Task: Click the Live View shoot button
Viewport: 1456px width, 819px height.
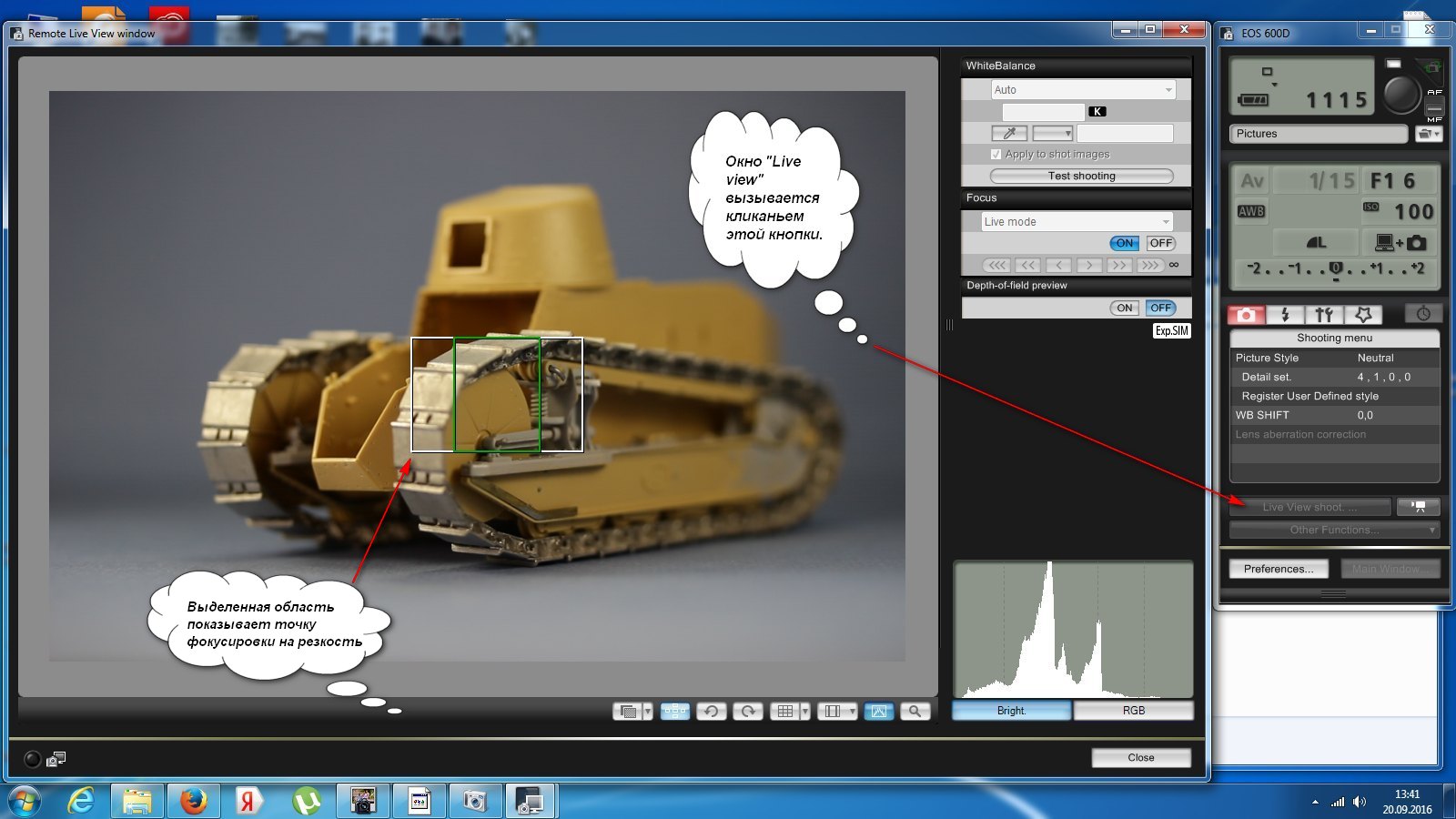Action: (1310, 507)
